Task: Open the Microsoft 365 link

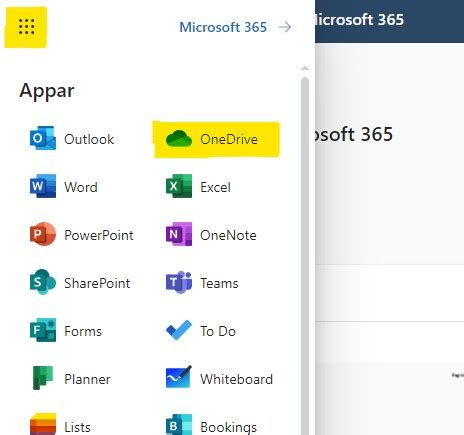Action: point(223,27)
